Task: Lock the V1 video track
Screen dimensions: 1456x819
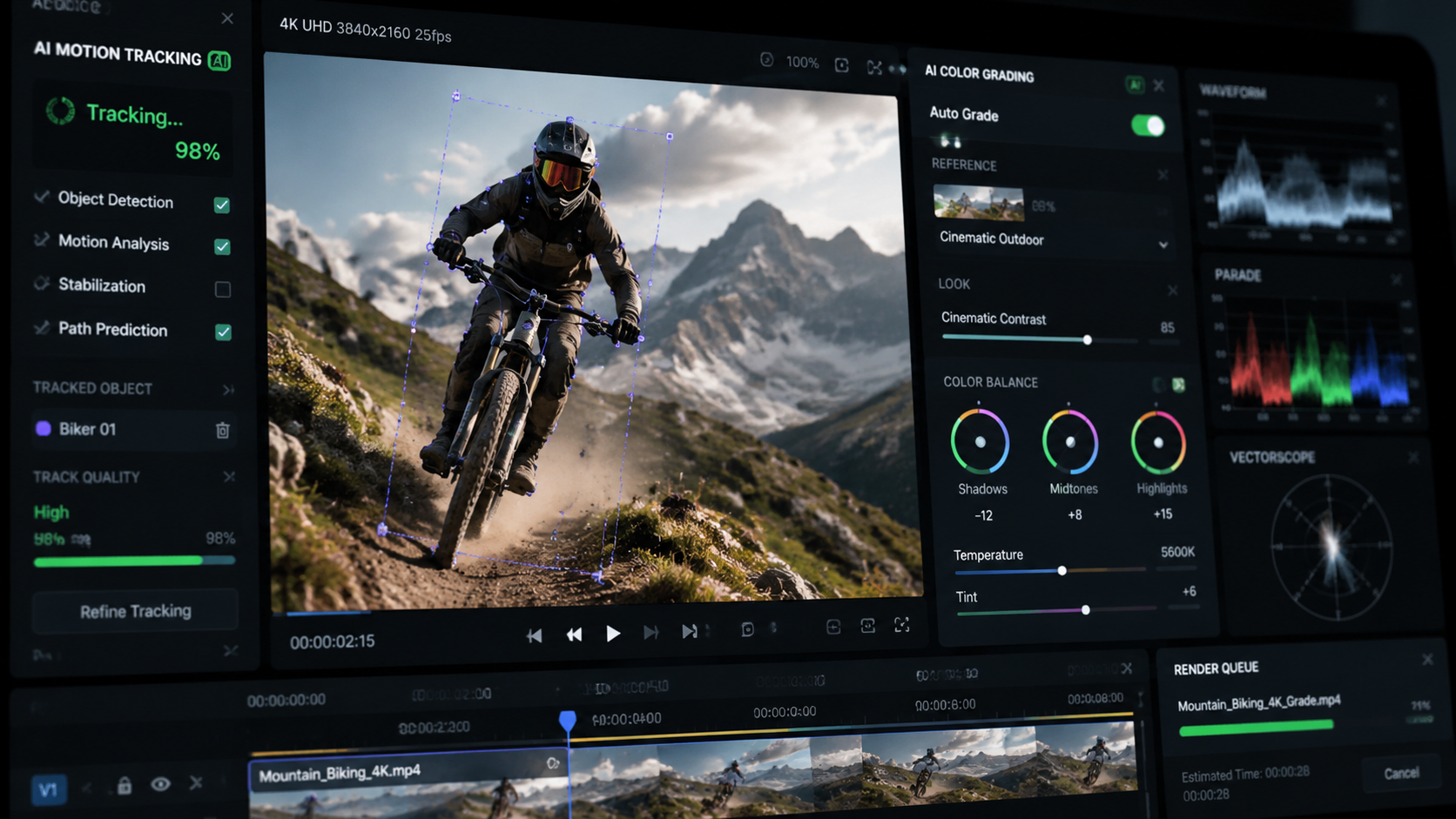Action: click(125, 785)
